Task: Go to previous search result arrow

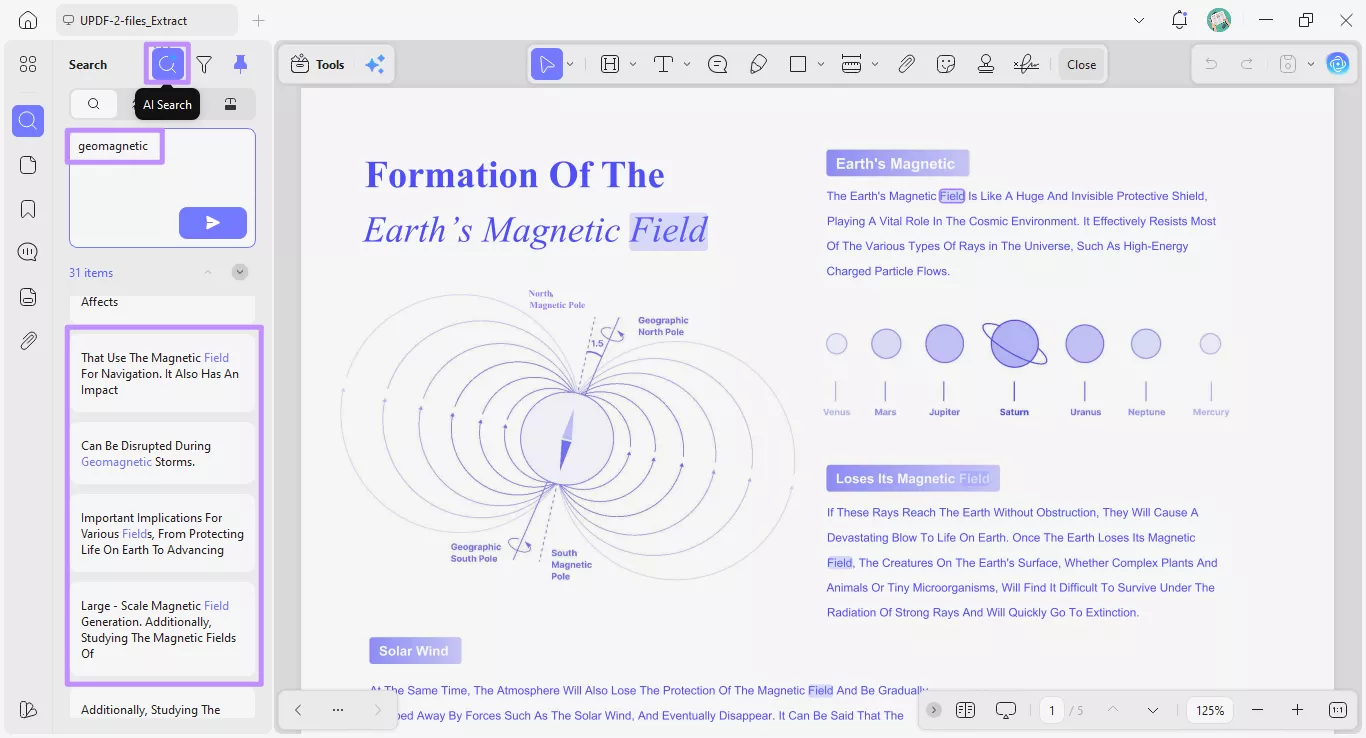Action: (208, 272)
